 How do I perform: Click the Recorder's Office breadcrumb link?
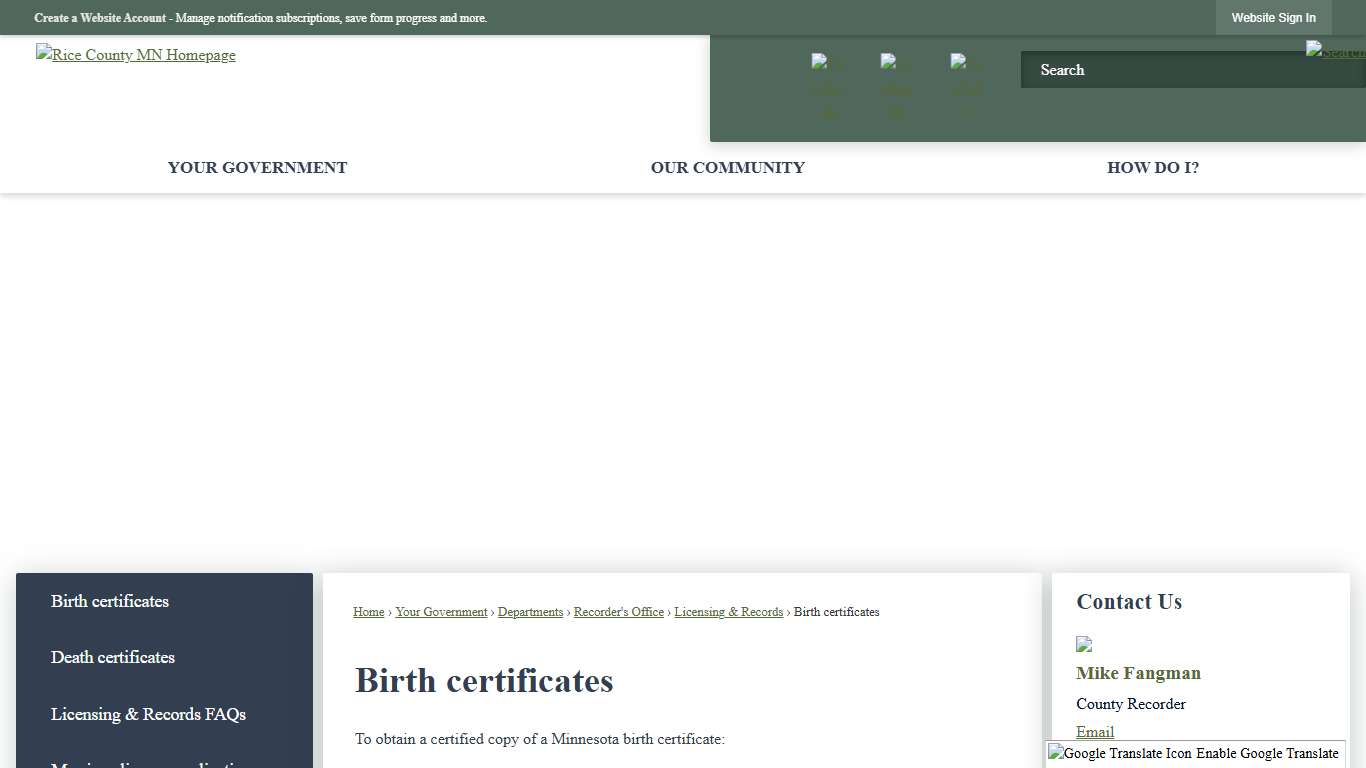(x=618, y=612)
